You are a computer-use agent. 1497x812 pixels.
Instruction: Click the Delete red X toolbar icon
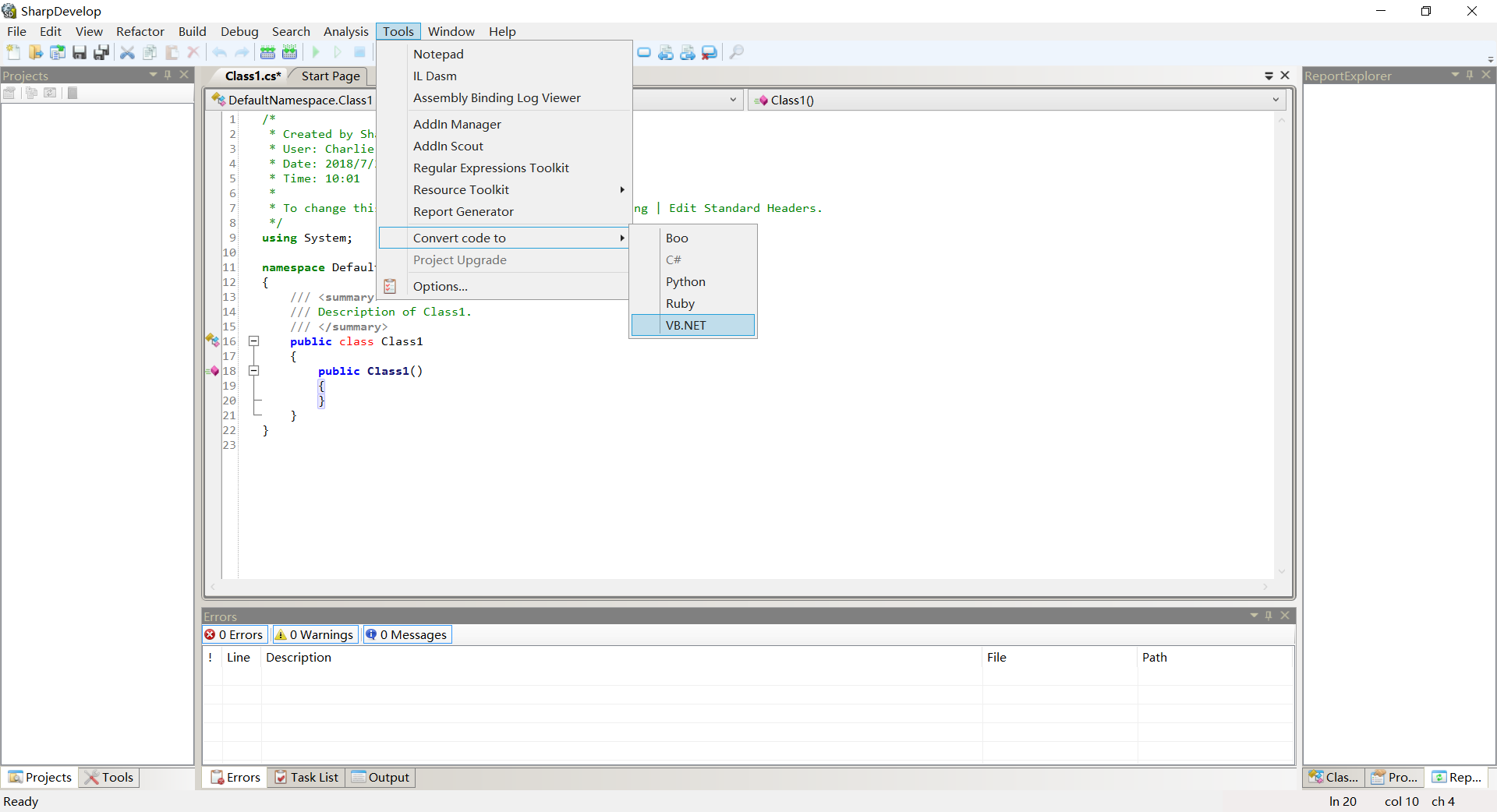click(x=193, y=52)
